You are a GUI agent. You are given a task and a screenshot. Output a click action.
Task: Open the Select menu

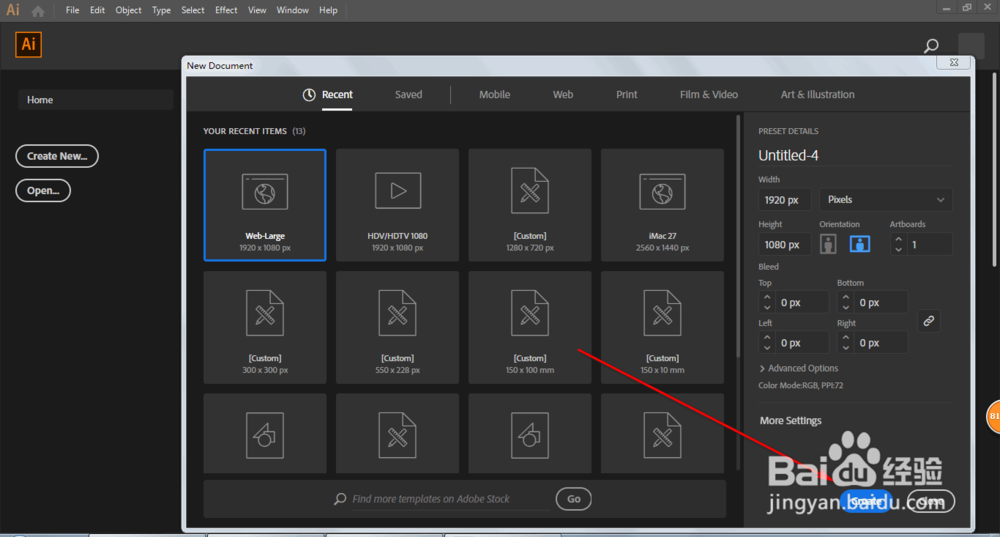tap(193, 10)
